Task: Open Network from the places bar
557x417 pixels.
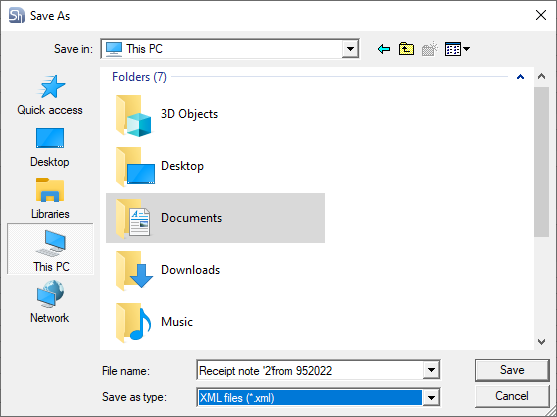Action: click(x=50, y=302)
